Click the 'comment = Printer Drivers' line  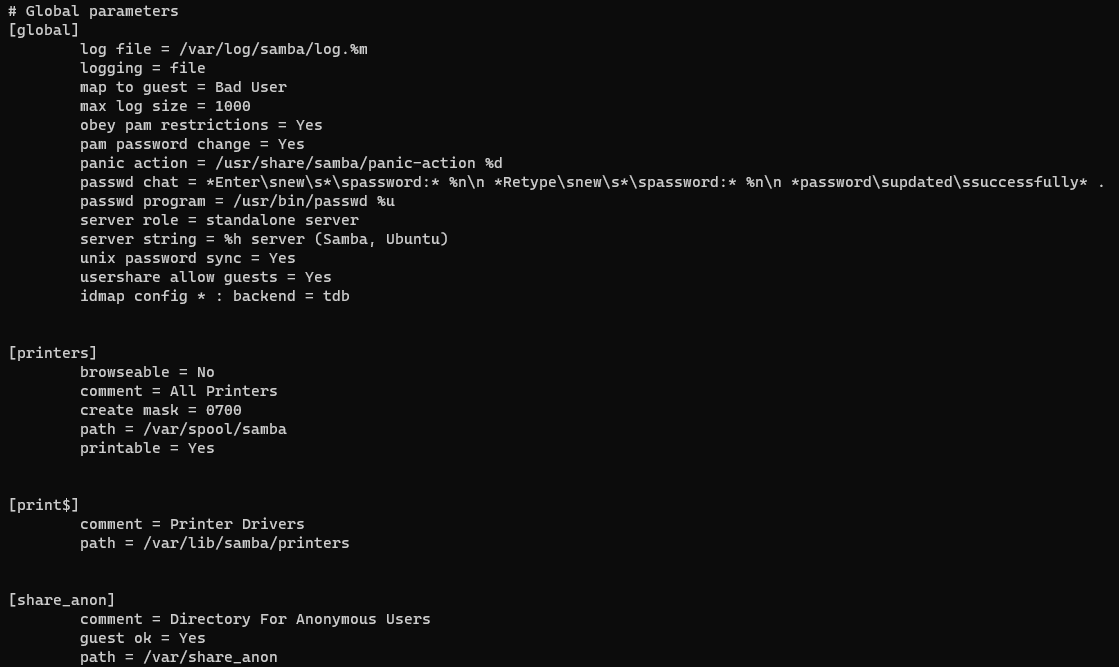pos(192,524)
